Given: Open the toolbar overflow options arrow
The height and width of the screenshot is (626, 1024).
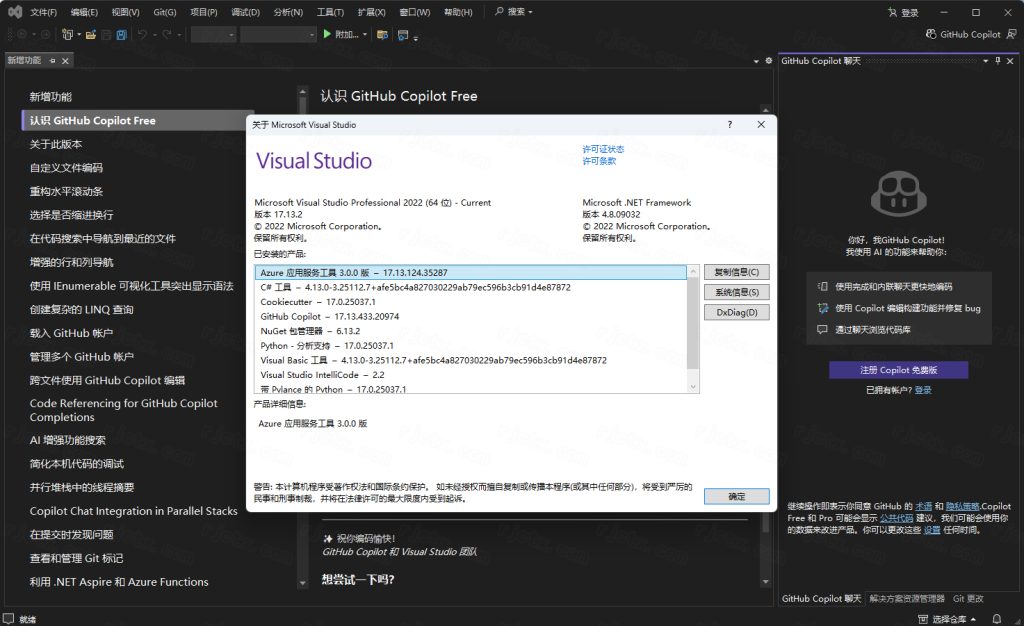Looking at the screenshot, I should pos(415,37).
